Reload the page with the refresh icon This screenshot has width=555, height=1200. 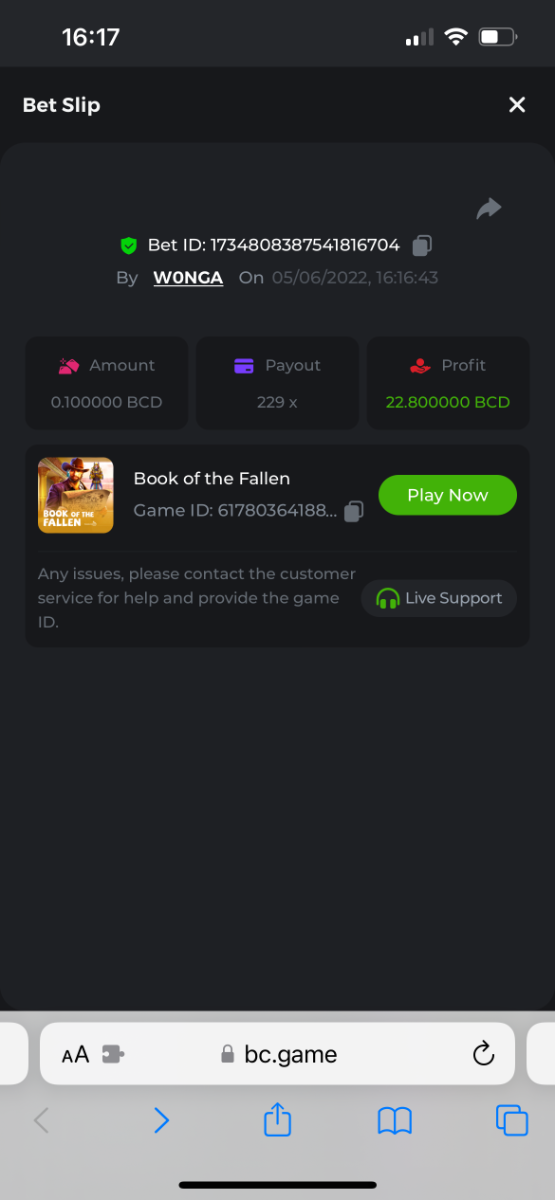[x=483, y=1054]
